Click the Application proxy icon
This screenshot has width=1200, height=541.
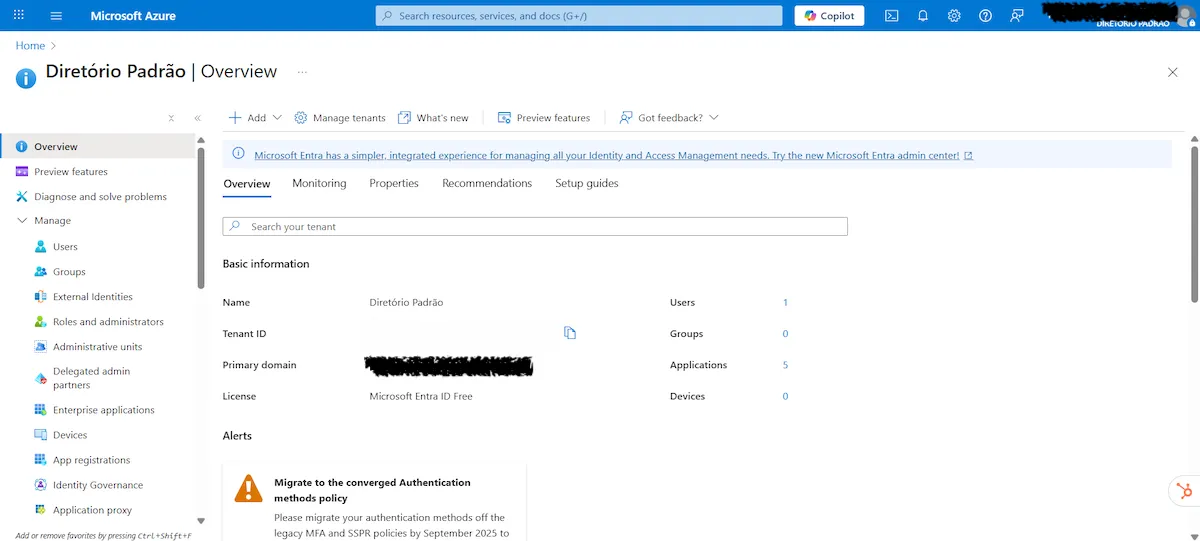tap(41, 509)
